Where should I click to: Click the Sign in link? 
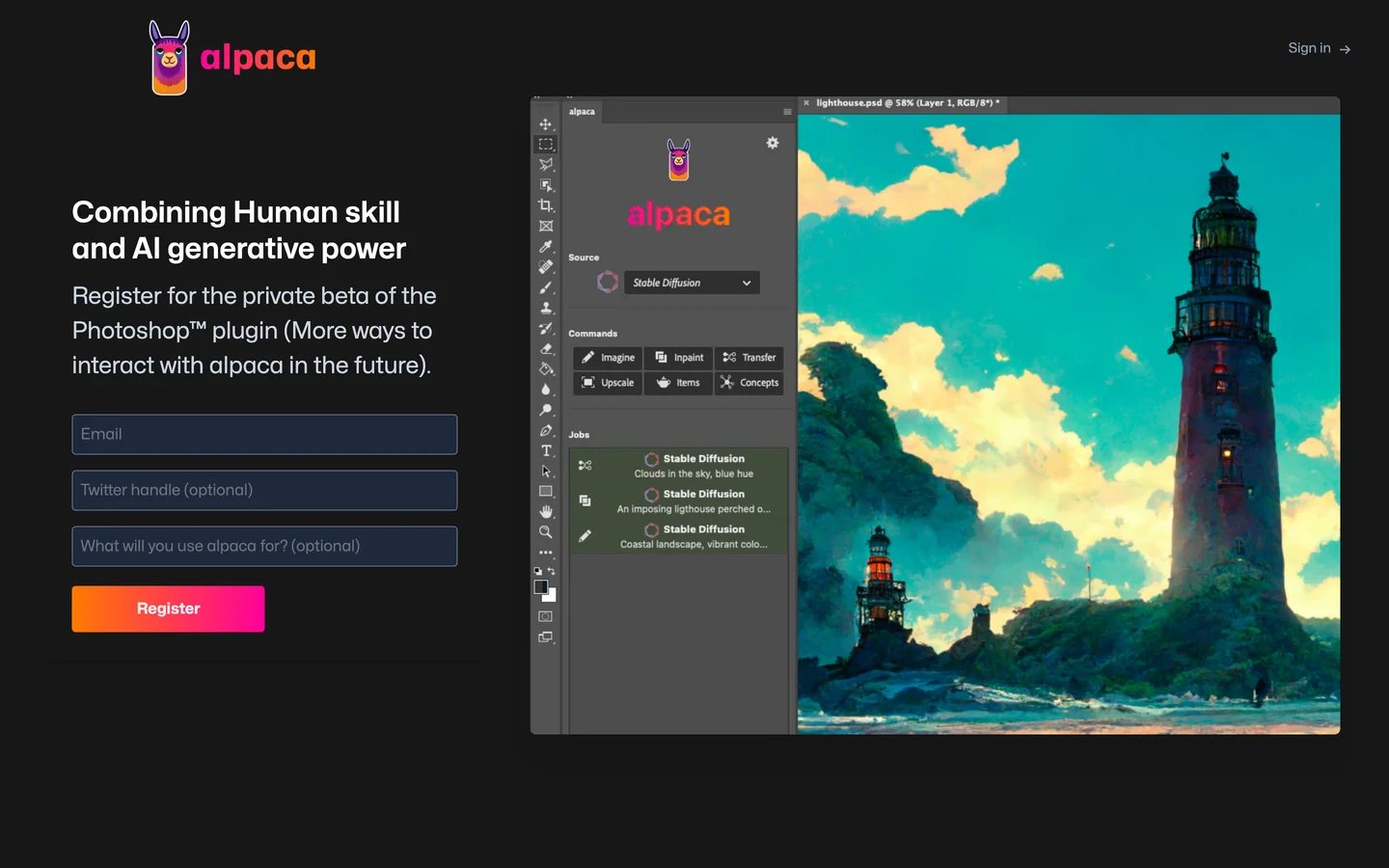click(x=1319, y=48)
